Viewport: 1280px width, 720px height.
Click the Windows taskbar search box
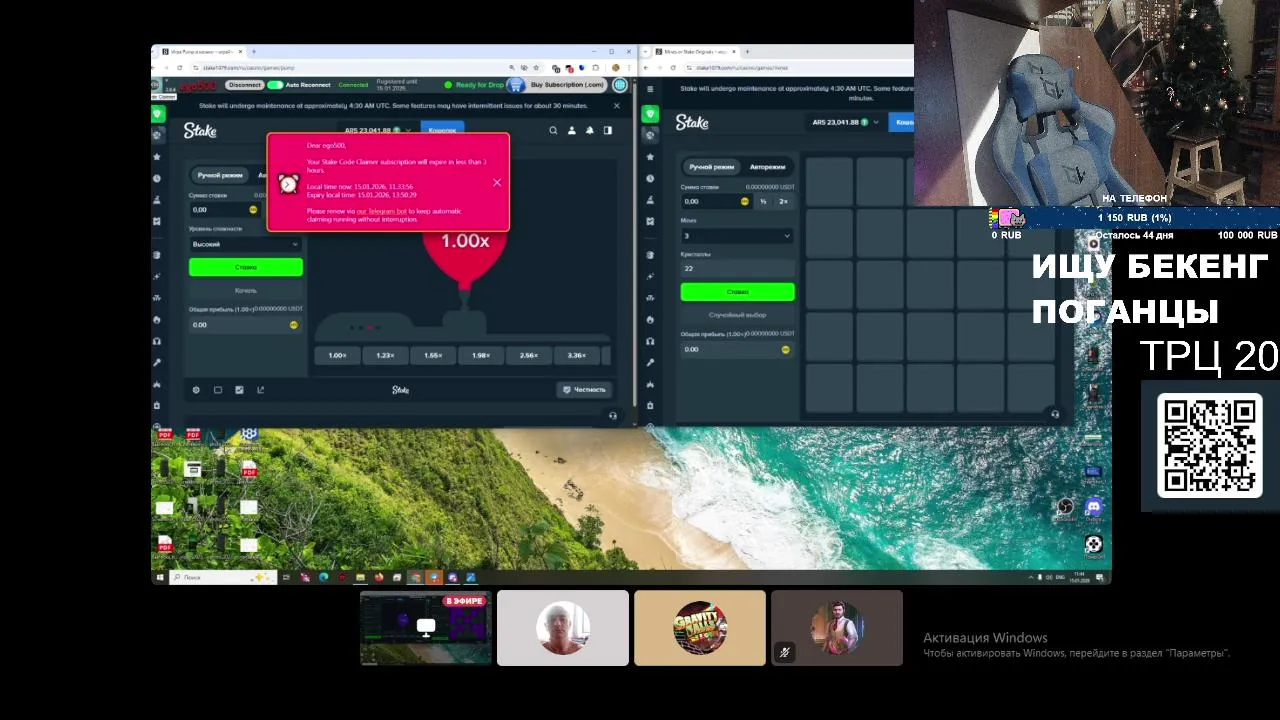[223, 577]
